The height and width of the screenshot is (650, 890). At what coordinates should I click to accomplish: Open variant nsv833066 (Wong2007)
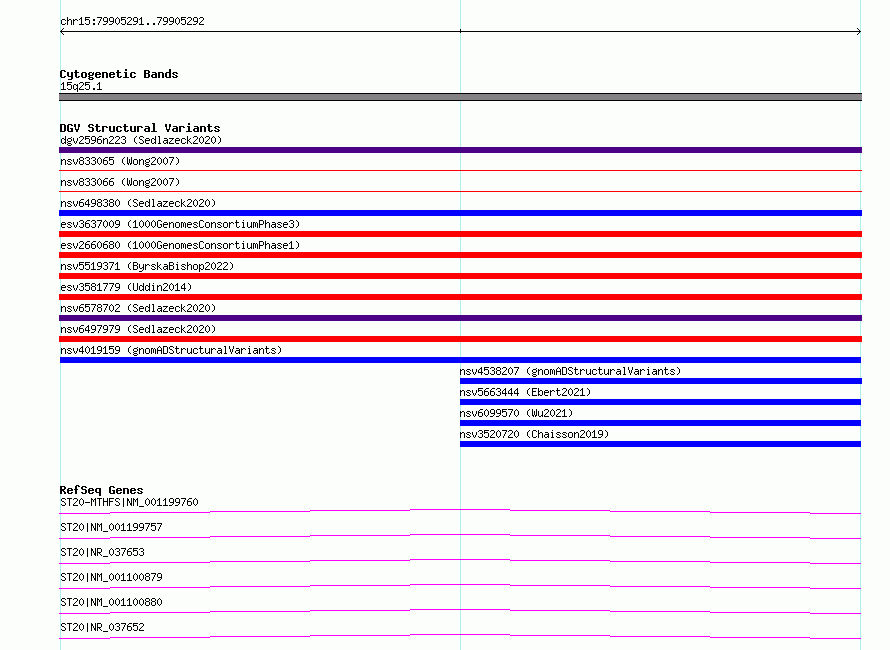coord(120,182)
